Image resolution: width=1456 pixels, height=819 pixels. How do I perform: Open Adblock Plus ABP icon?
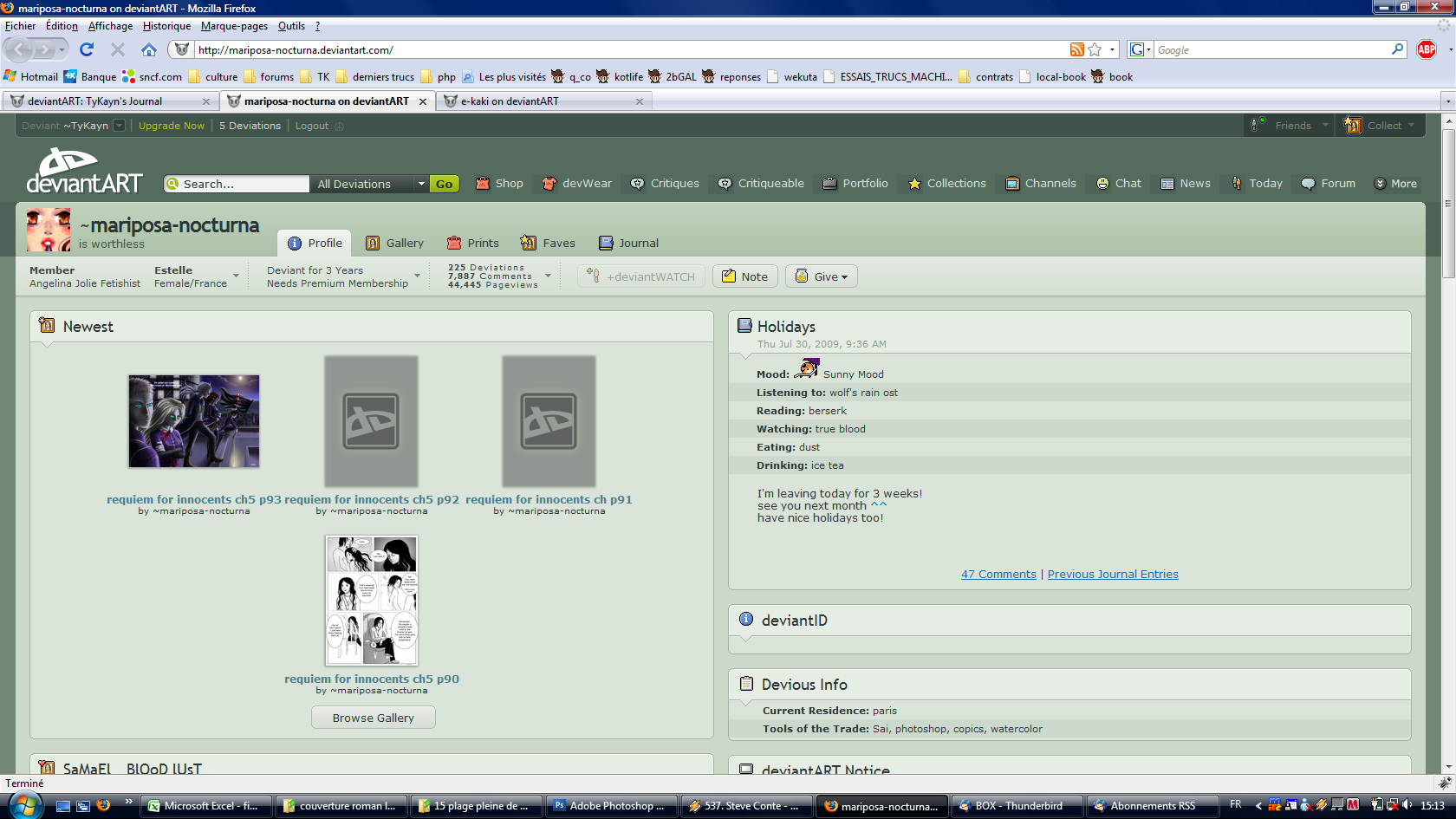pos(1427,49)
